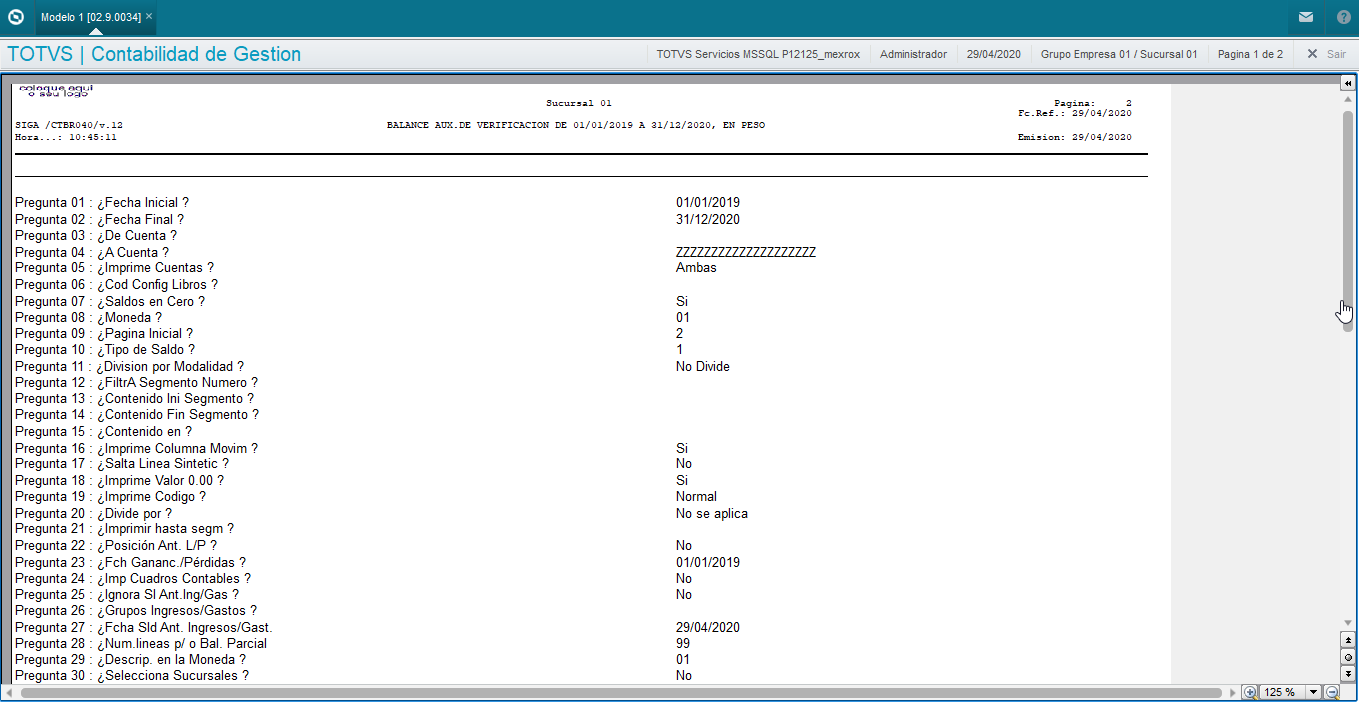1359x702 pixels.
Task: Click the No se aplica value
Action: pyautogui.click(x=712, y=514)
